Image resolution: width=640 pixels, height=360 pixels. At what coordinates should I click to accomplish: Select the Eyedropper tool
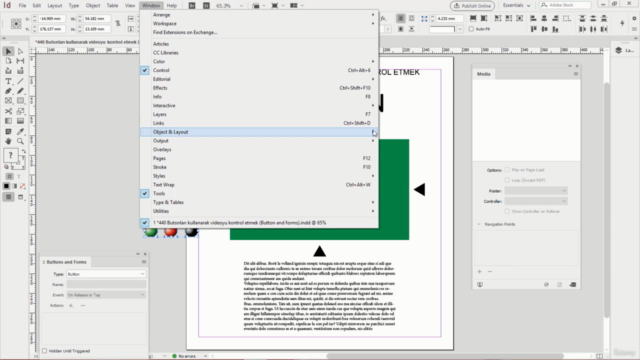pos(20,131)
